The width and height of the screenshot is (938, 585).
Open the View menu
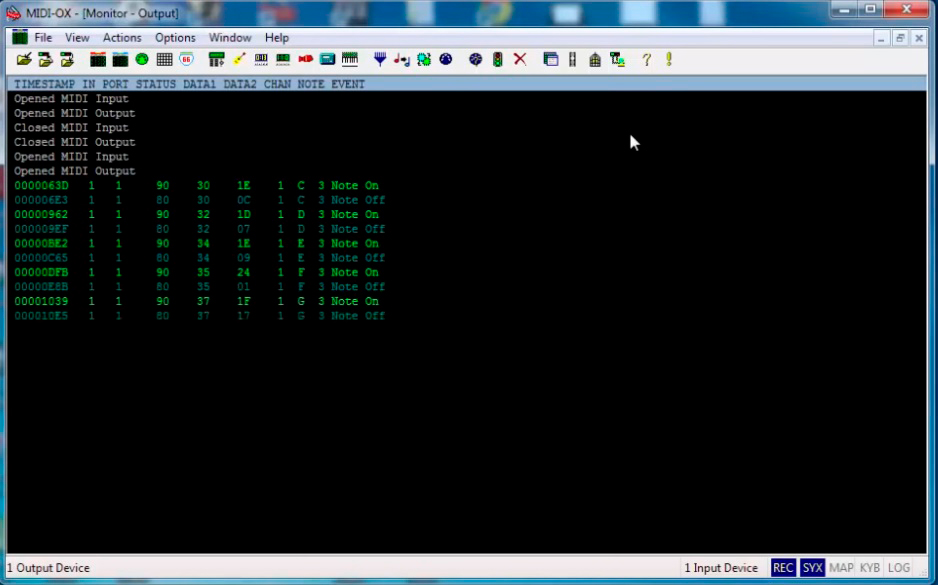77,38
